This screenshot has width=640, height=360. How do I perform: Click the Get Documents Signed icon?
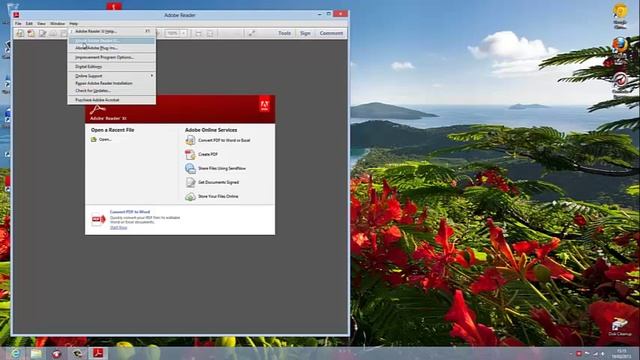click(190, 182)
